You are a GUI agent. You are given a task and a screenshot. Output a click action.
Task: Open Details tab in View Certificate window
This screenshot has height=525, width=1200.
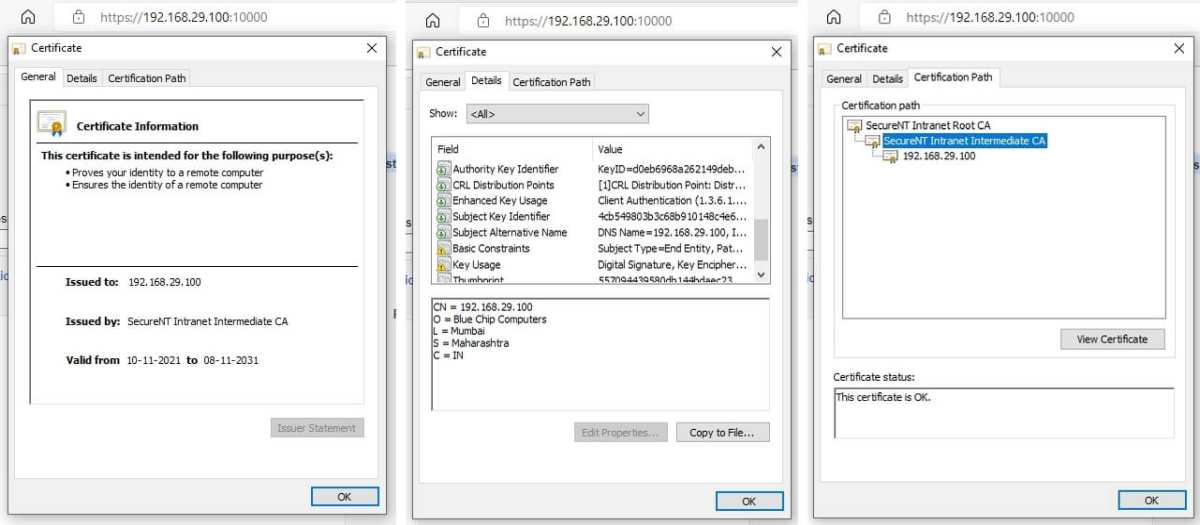click(887, 78)
